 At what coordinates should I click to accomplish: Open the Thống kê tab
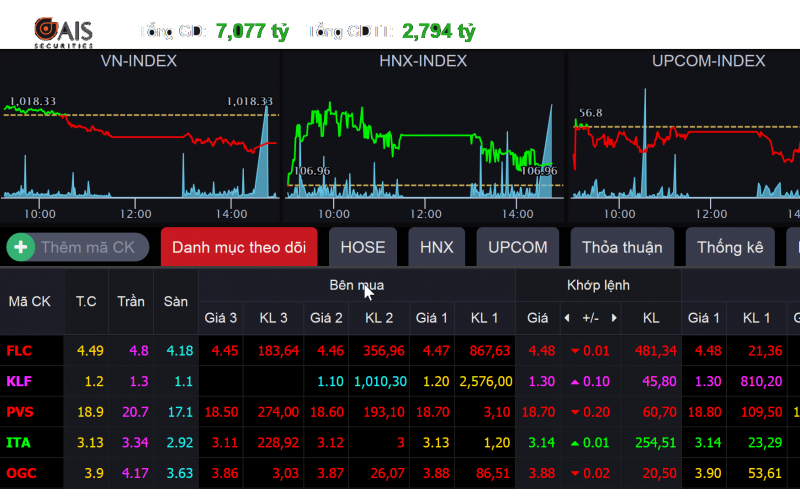click(730, 247)
